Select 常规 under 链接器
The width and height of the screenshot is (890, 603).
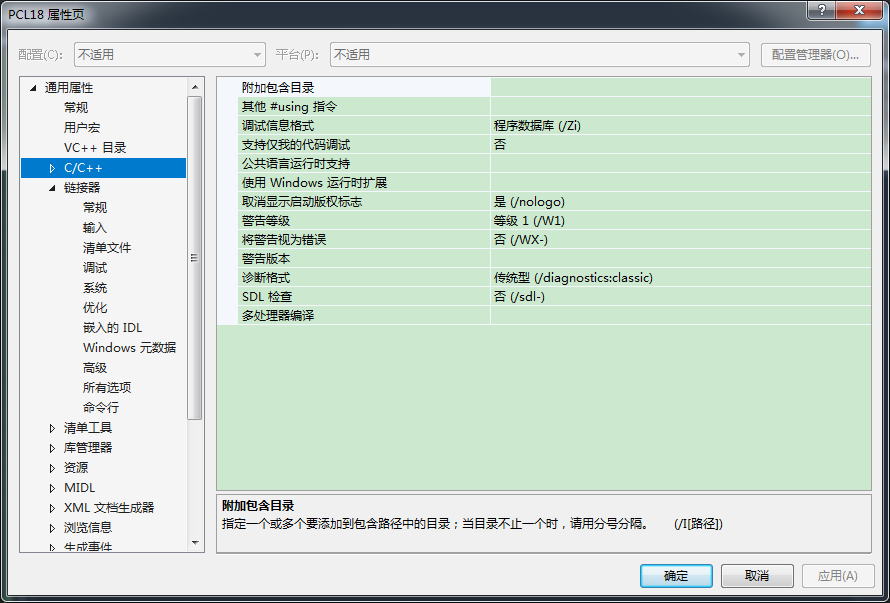(95, 208)
